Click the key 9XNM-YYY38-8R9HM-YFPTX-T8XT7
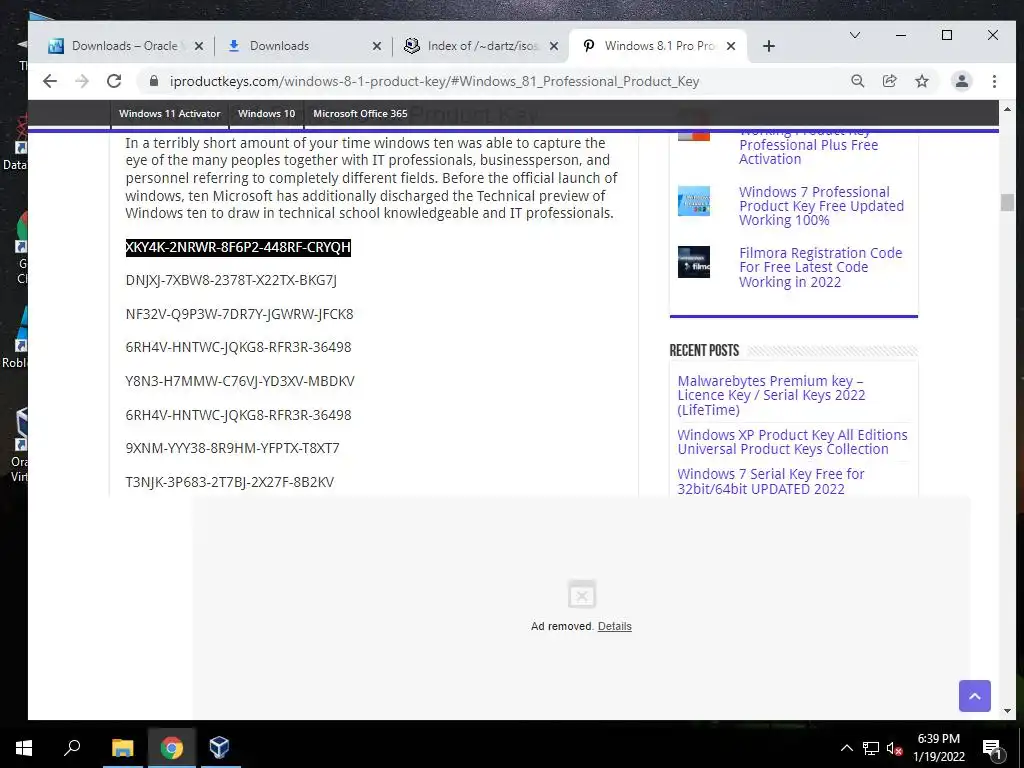 [232, 448]
